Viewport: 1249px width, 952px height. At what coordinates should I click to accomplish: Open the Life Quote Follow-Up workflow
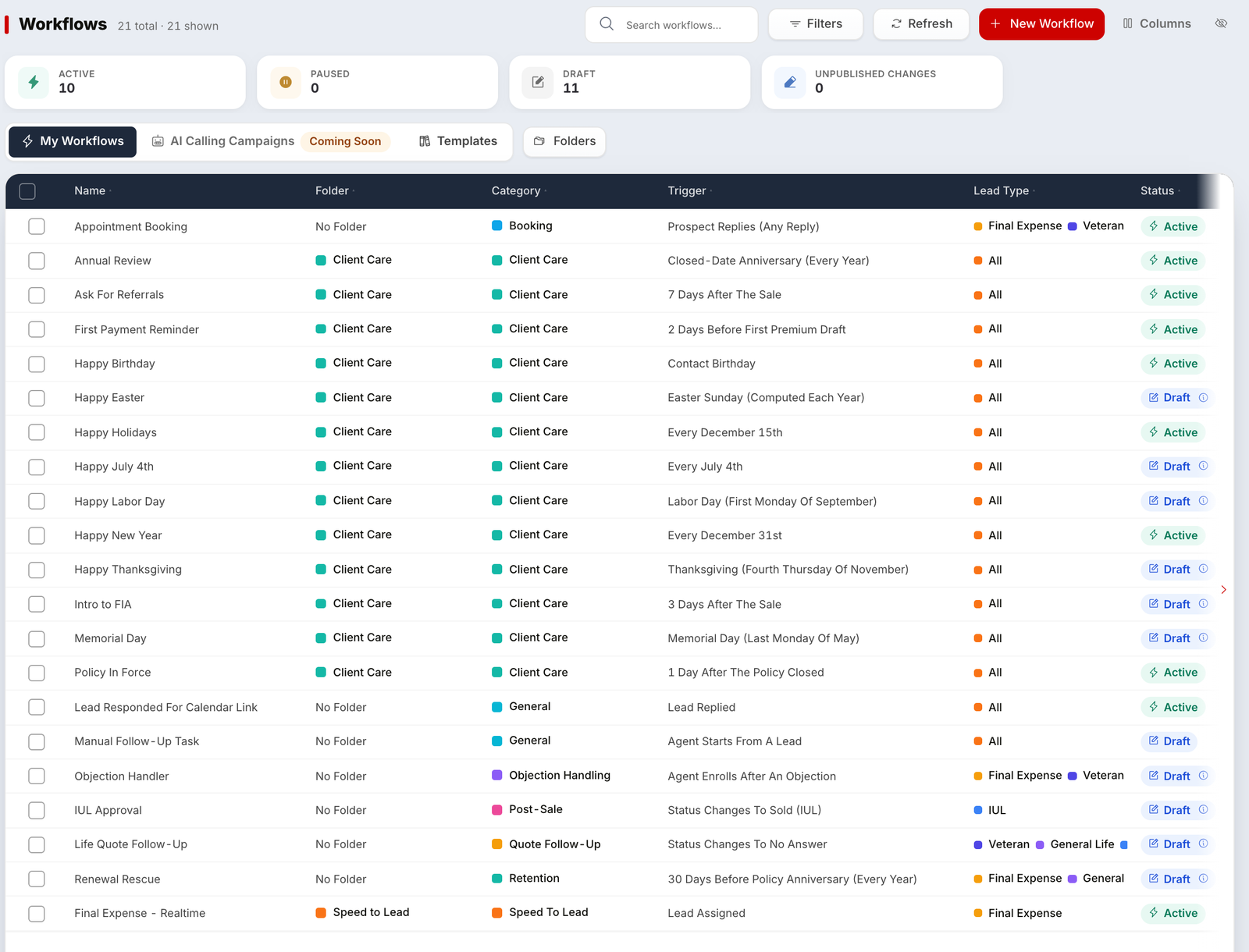[x=130, y=844]
